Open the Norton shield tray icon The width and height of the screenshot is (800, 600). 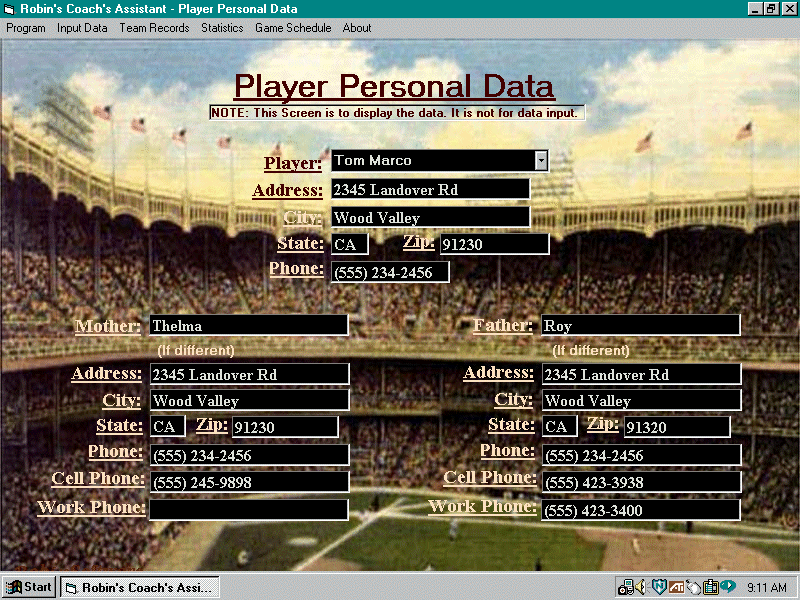(x=659, y=587)
